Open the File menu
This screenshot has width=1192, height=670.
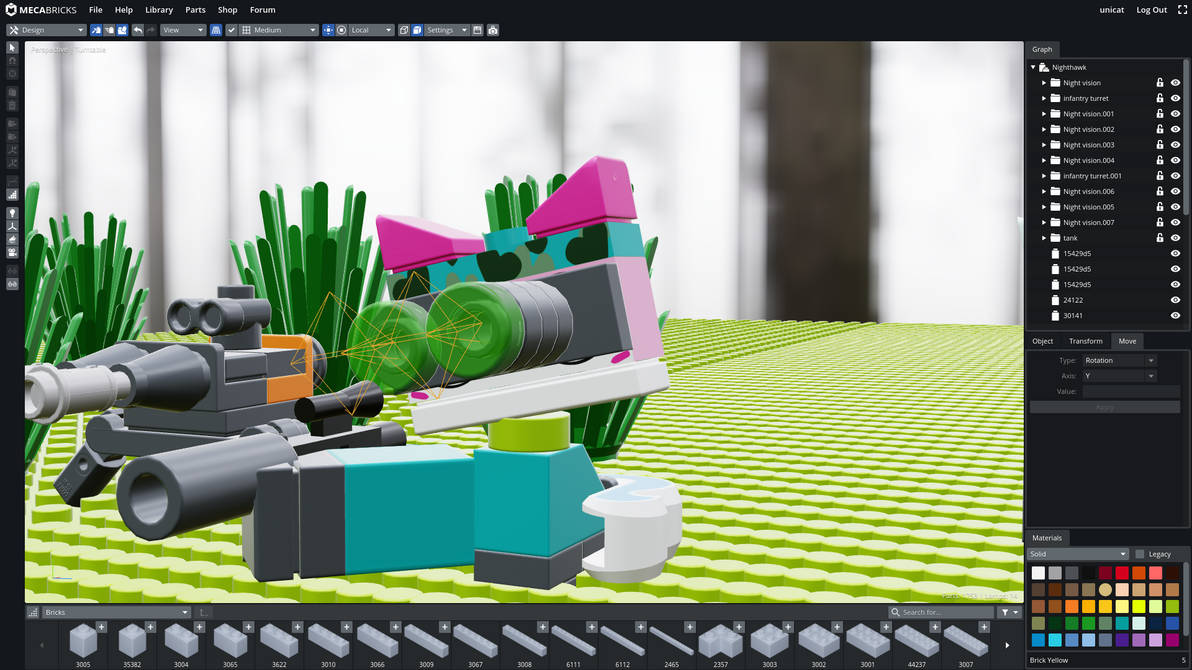96,10
